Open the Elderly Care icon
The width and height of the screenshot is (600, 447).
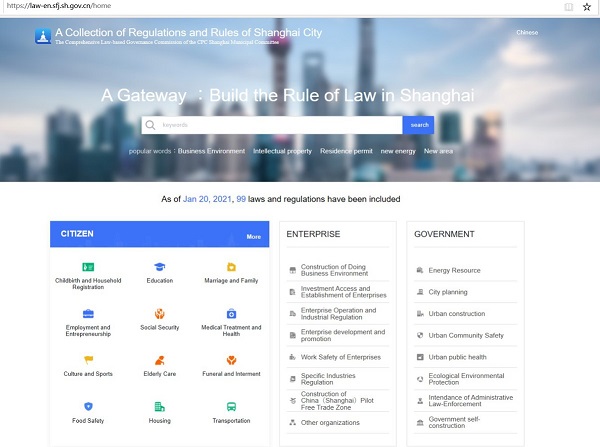[159, 361]
